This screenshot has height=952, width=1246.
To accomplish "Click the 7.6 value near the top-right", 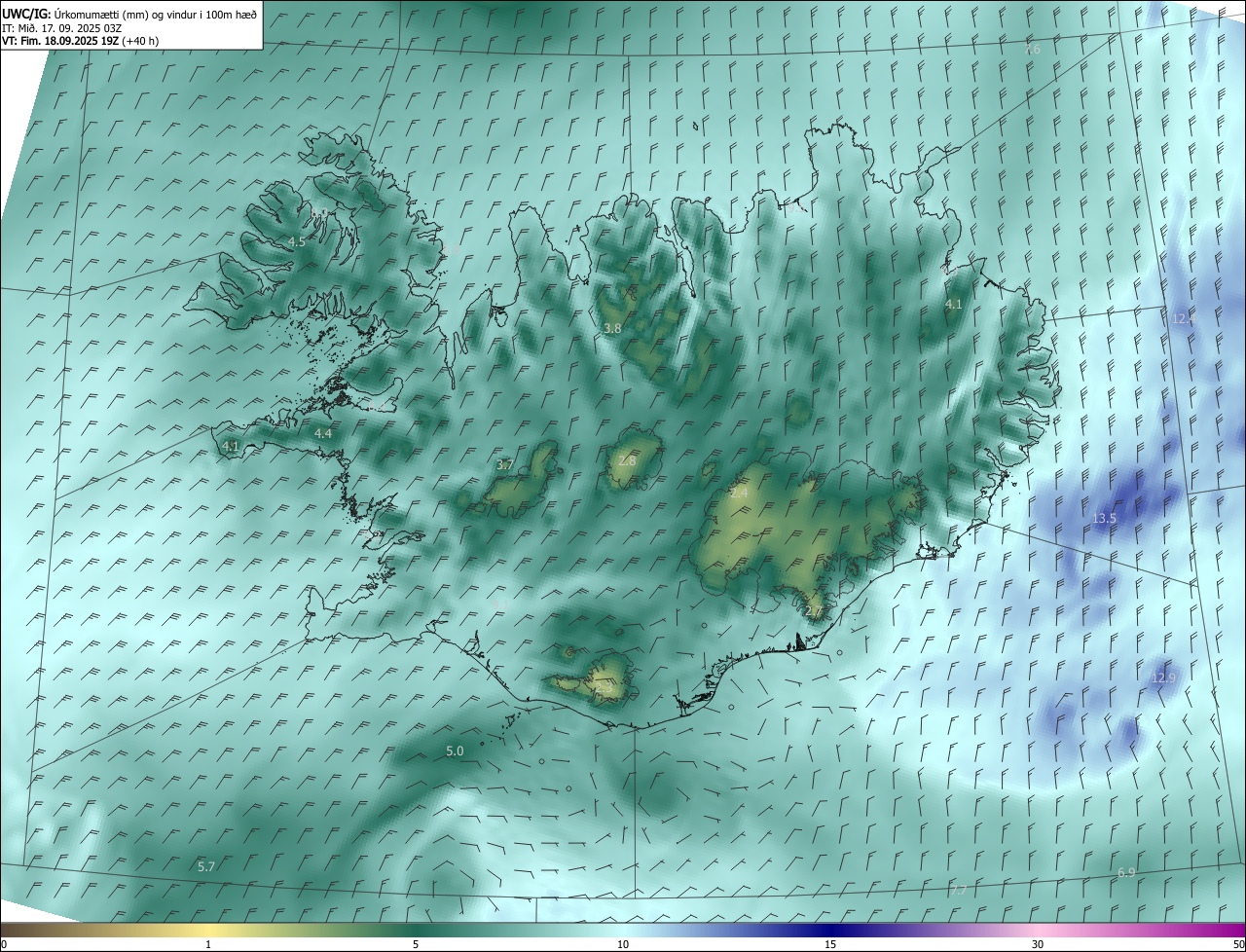I will point(1032,50).
